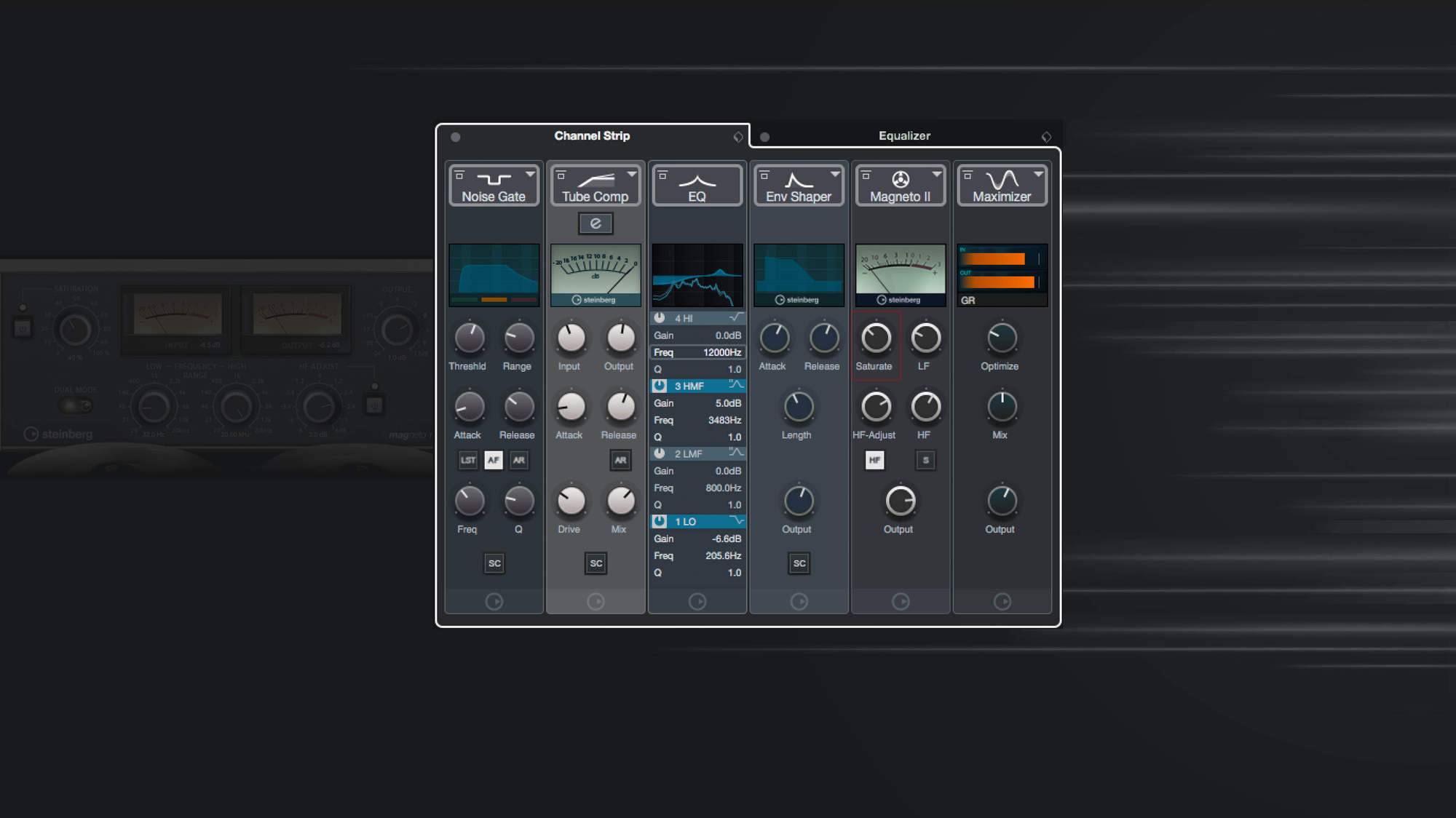
Task: Toggle the 1 LO band enable button
Action: (x=658, y=521)
